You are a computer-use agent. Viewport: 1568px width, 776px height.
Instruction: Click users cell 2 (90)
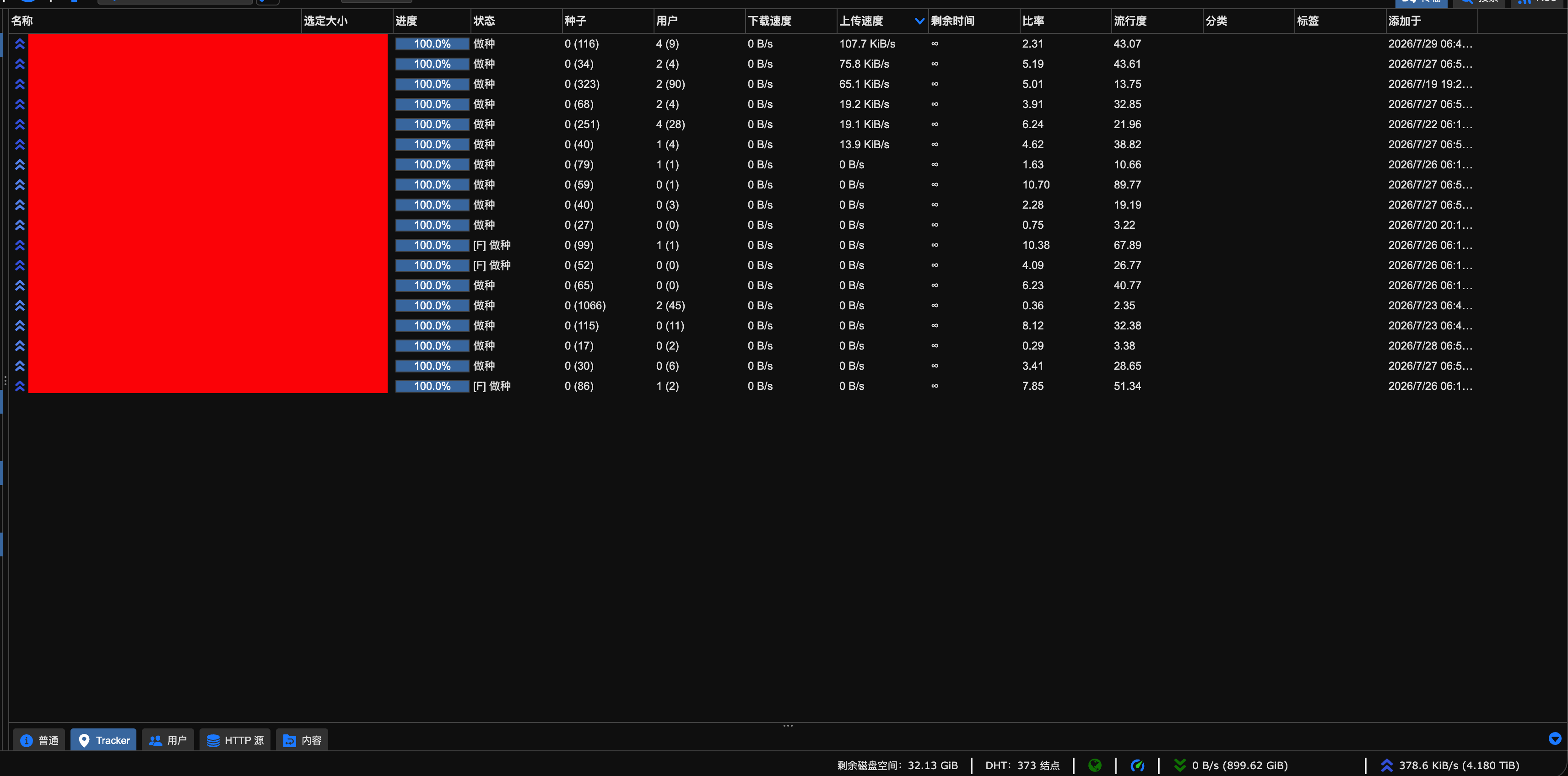point(670,84)
